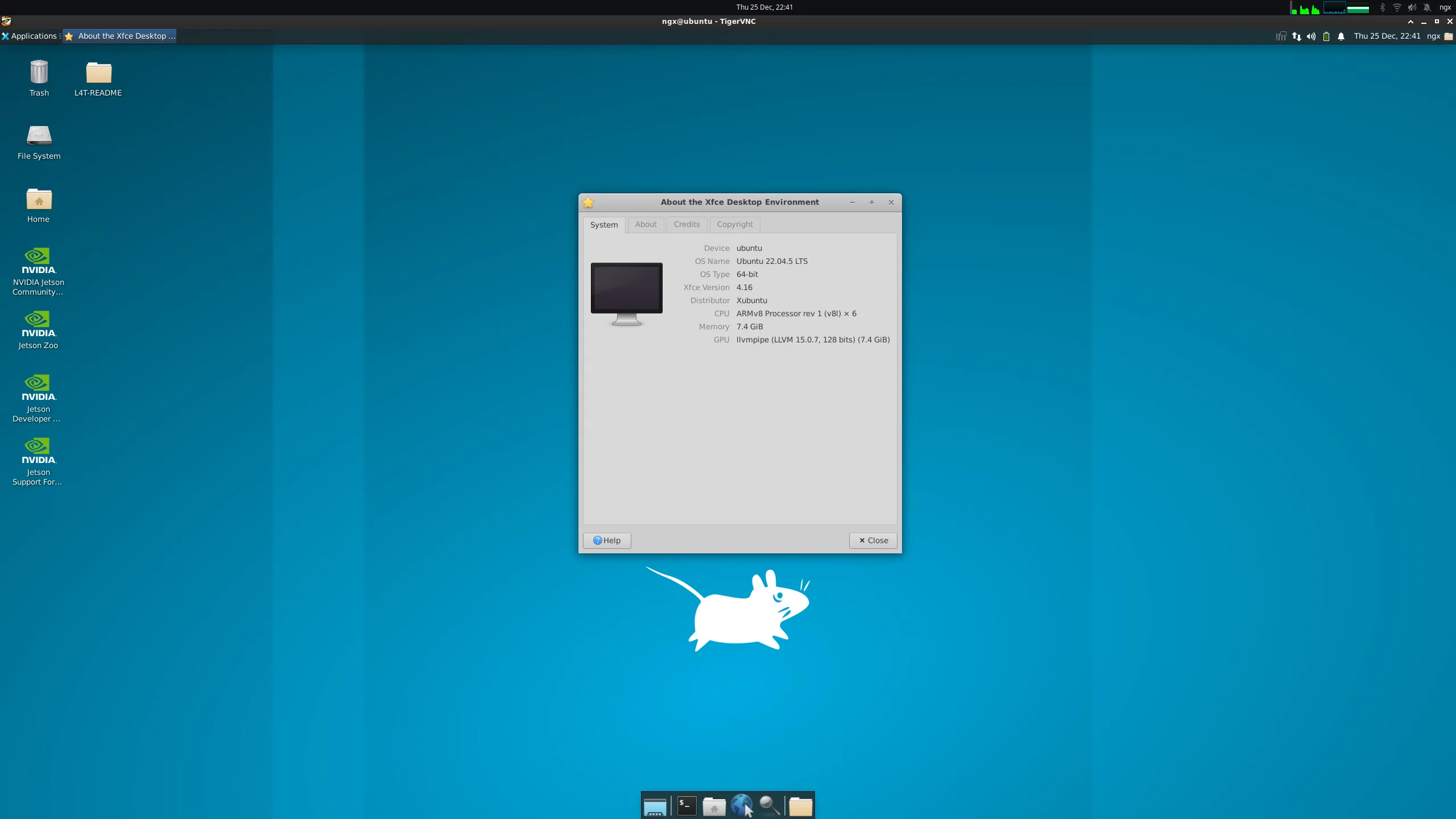The height and width of the screenshot is (819, 1456).
Task: Switch to the Credits tab
Action: [686, 225]
